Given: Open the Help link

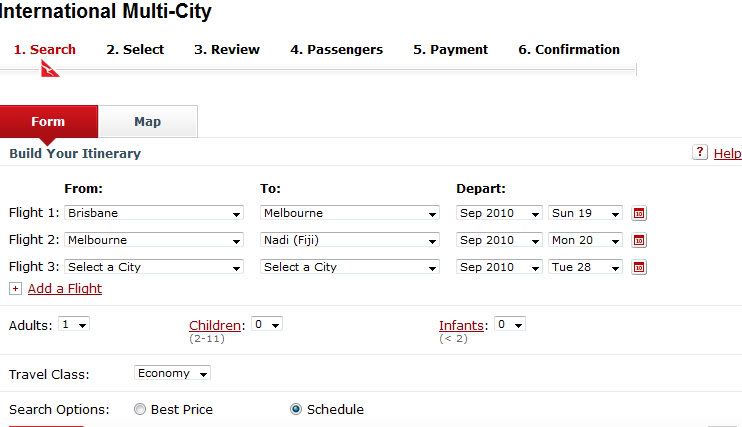Looking at the screenshot, I should [727, 153].
